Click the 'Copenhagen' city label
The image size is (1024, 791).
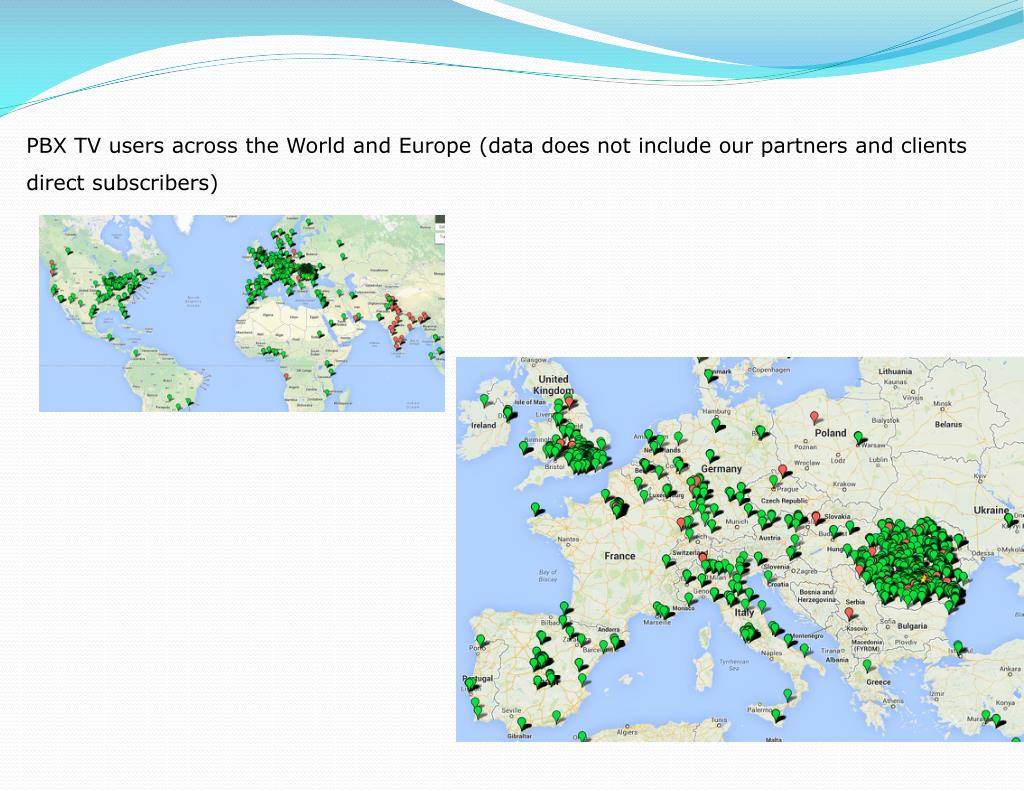[770, 370]
